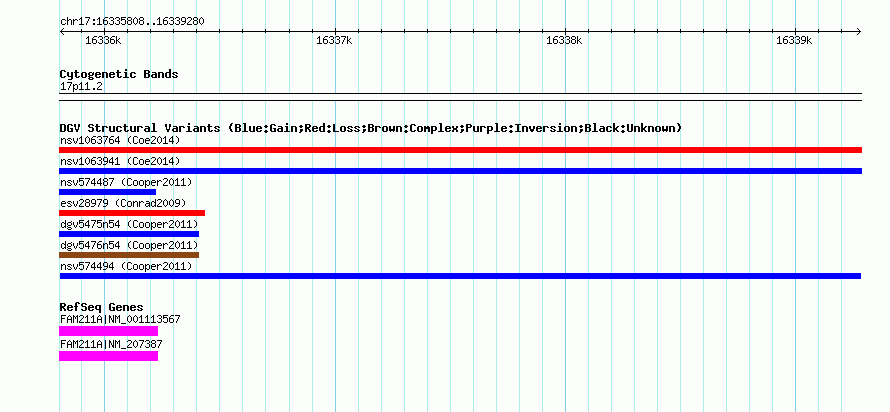Click the dgv5476n54 (Cooper2011) label
Viewport: 890px width, 412px height.
129,245
